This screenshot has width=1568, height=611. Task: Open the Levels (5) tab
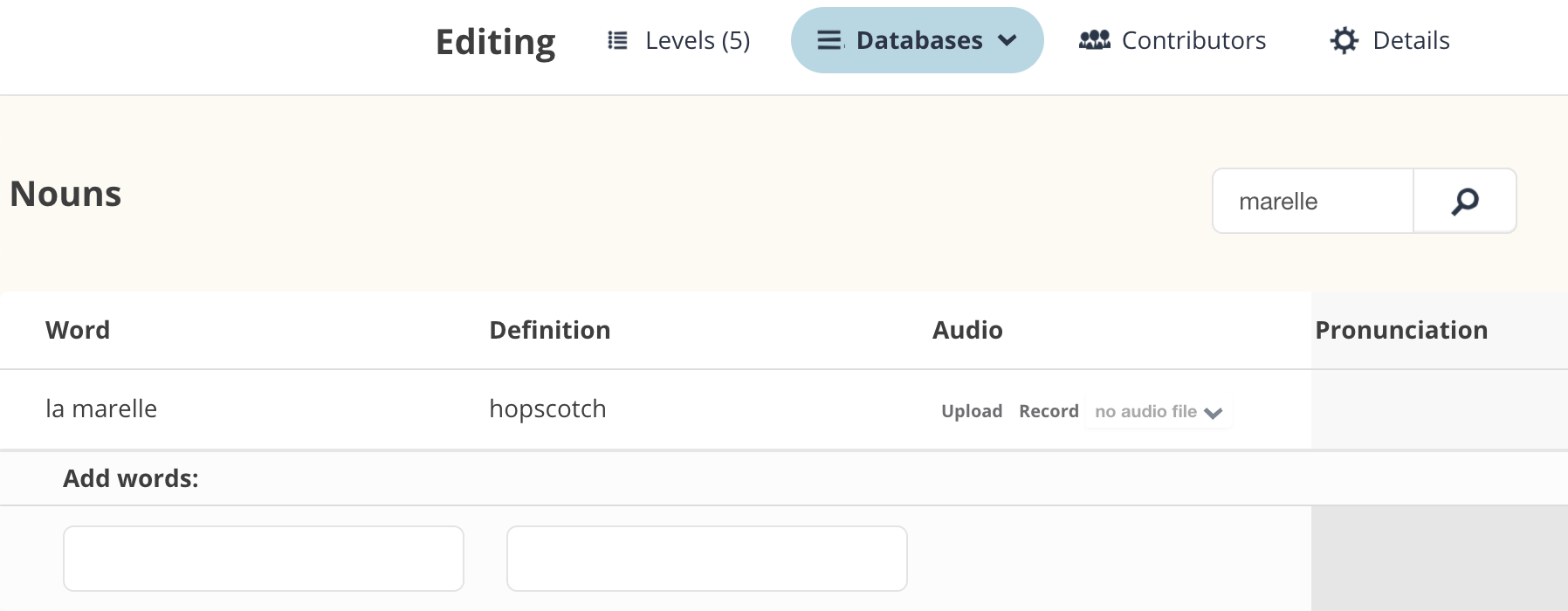click(697, 41)
